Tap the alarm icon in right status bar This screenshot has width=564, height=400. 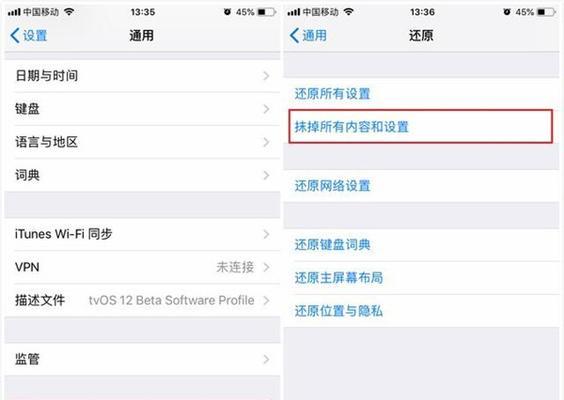click(x=507, y=12)
